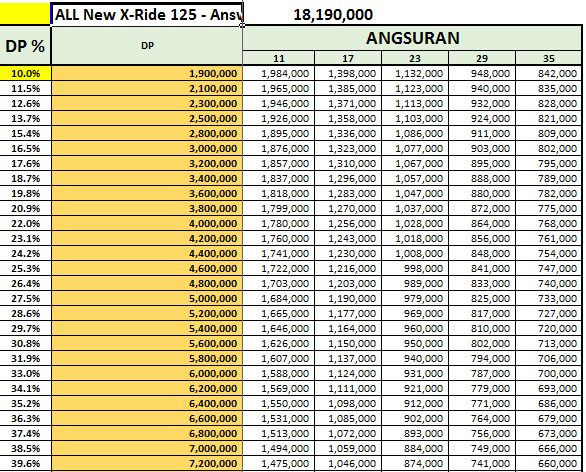
Task: Select the ALL New X-Ride 125 product cell
Action: (x=146, y=15)
